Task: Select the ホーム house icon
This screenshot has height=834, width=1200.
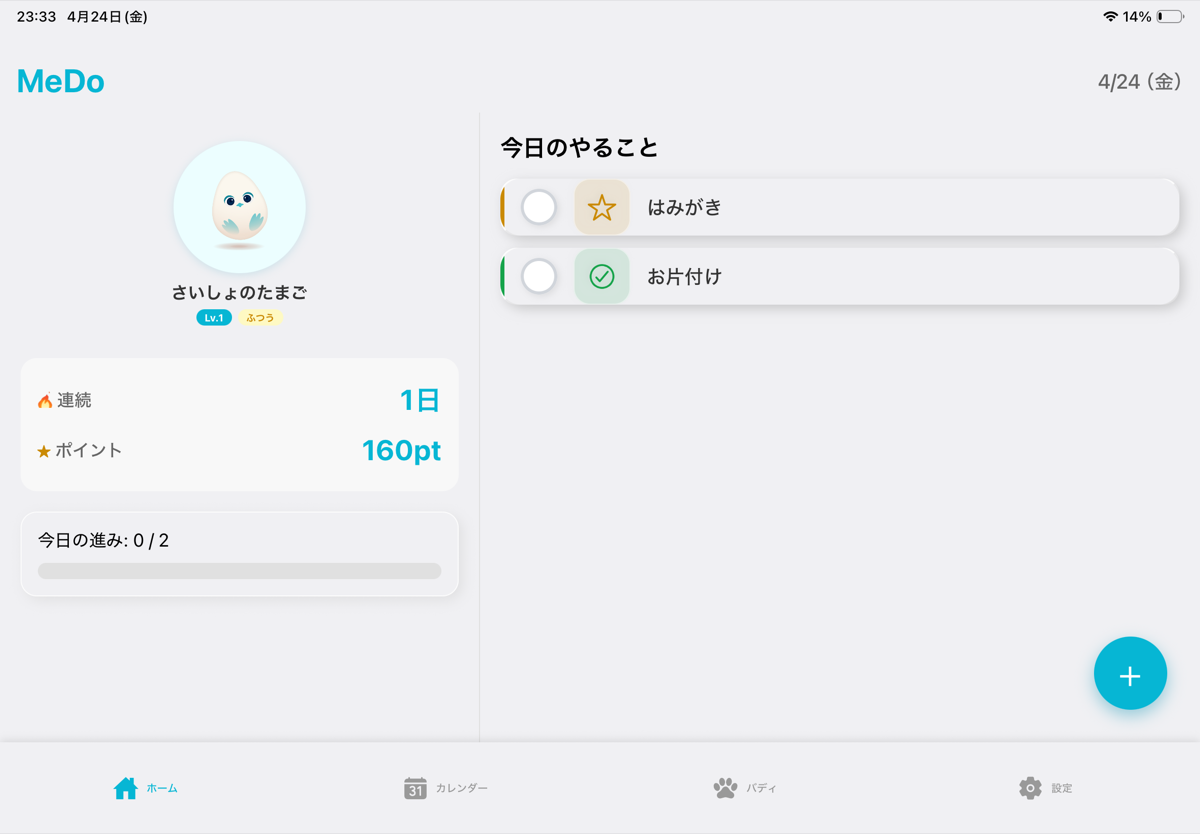Action: (x=123, y=786)
